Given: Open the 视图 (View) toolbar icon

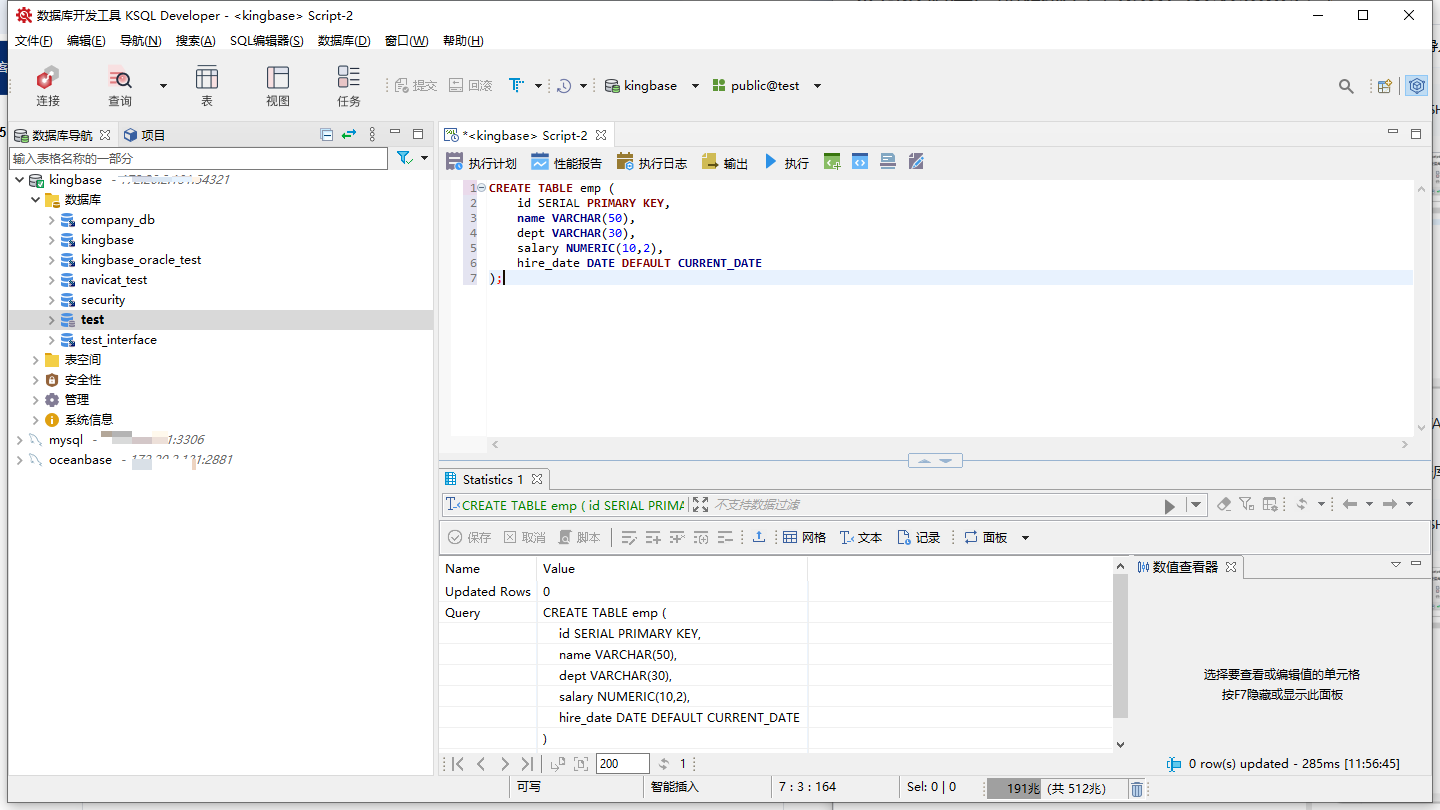Looking at the screenshot, I should (278, 85).
